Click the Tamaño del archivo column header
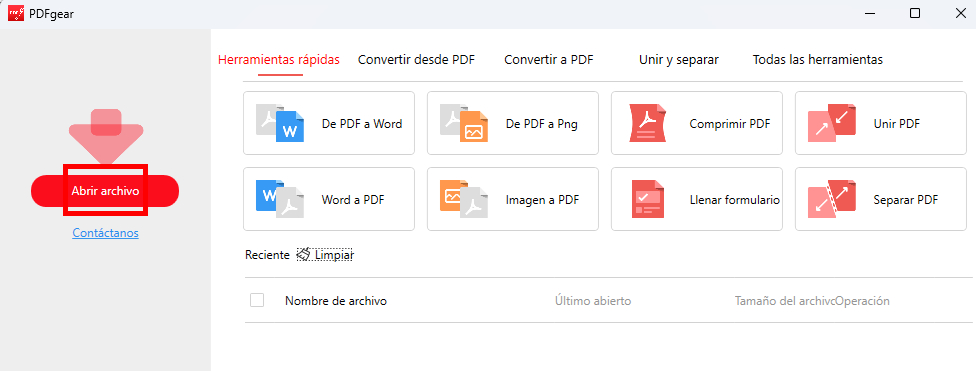 coord(784,301)
